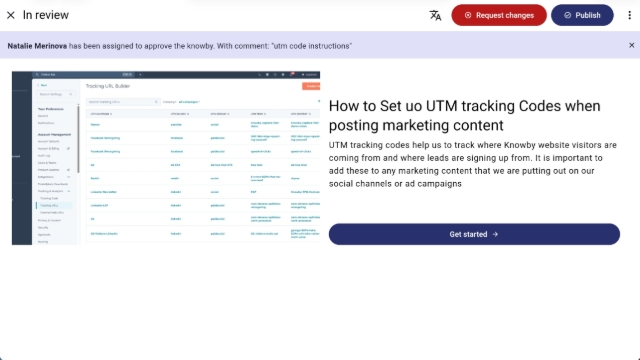Click the Request changes button
This screenshot has width=640, height=360.
(499, 15)
